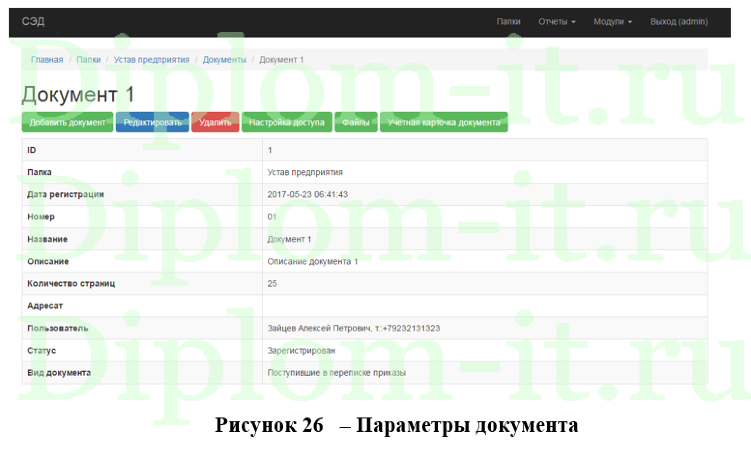Screen dimensions: 751x460
Task: Go to Главная in the breadcrumb
Action: point(47,60)
